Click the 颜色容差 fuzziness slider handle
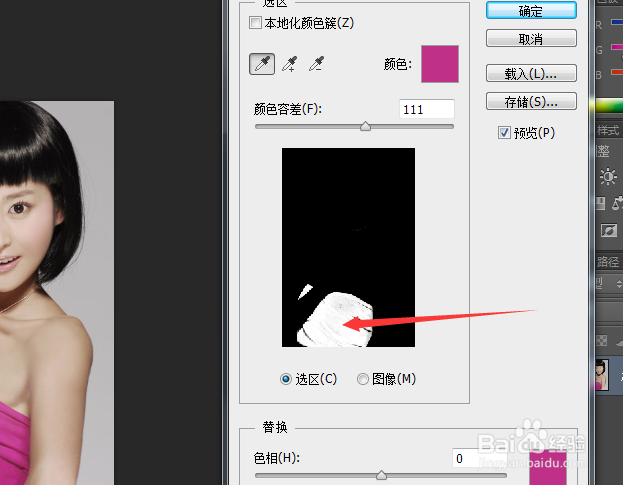This screenshot has height=485, width=623. coord(366,126)
